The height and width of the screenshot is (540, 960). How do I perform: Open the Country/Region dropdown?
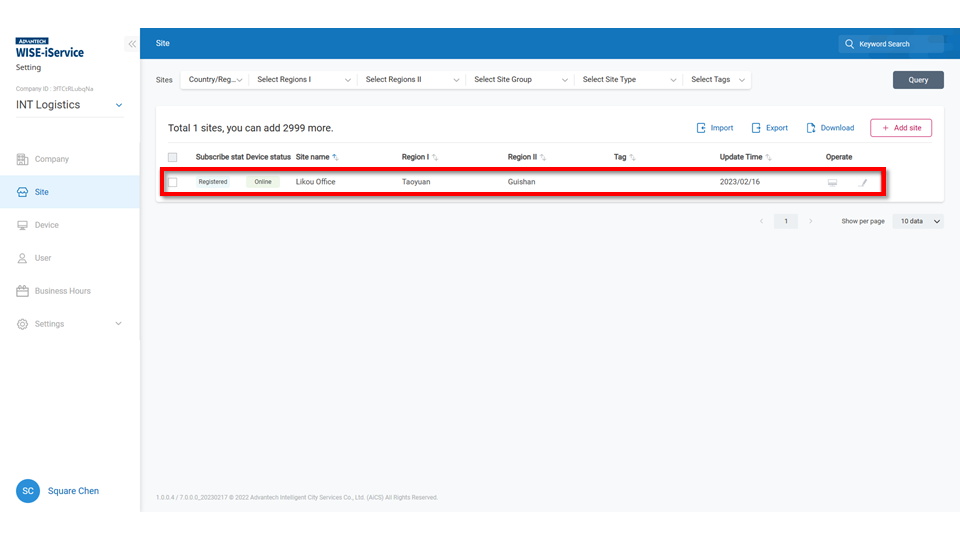point(214,80)
